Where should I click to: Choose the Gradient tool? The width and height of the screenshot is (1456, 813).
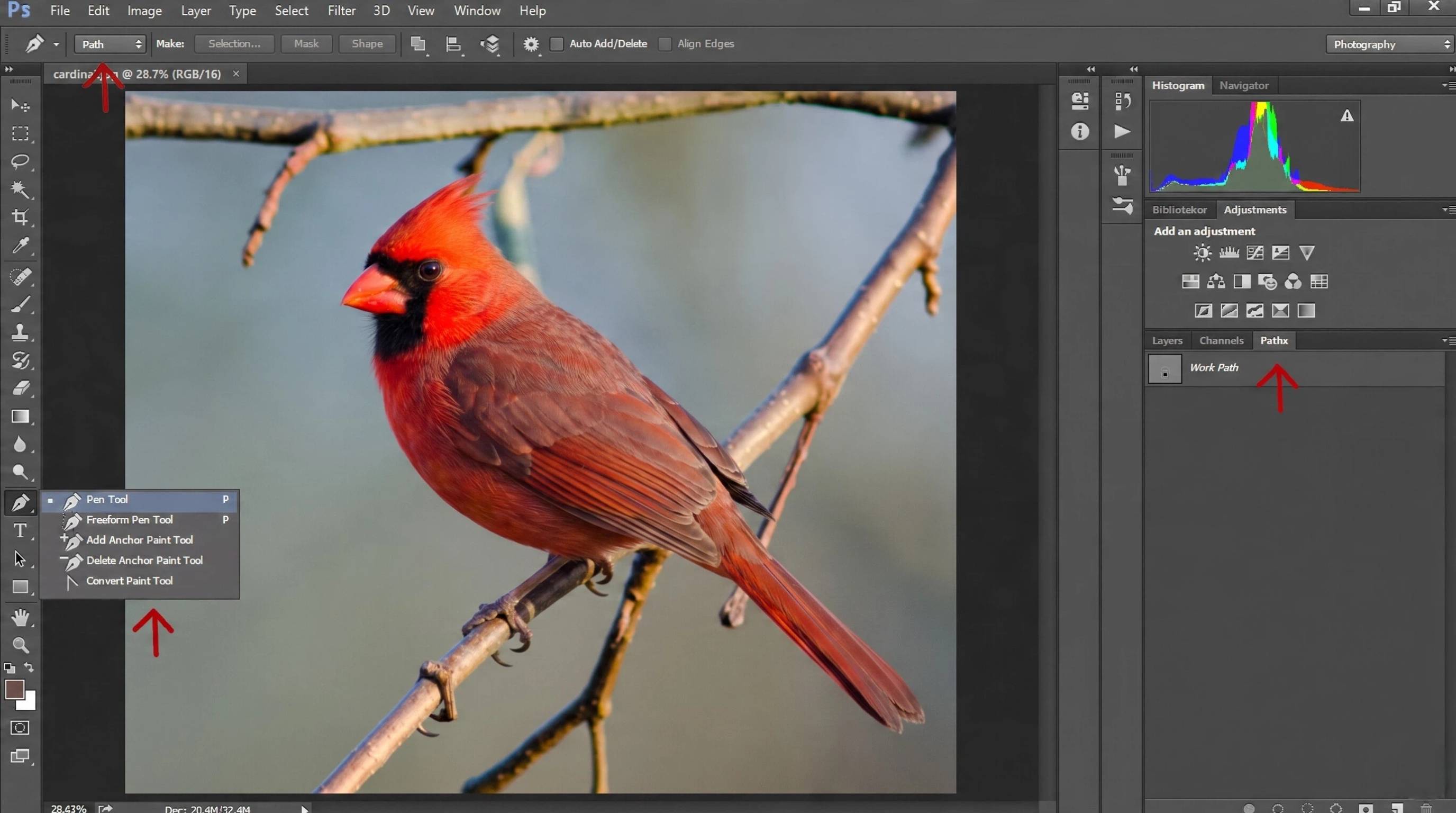20,417
